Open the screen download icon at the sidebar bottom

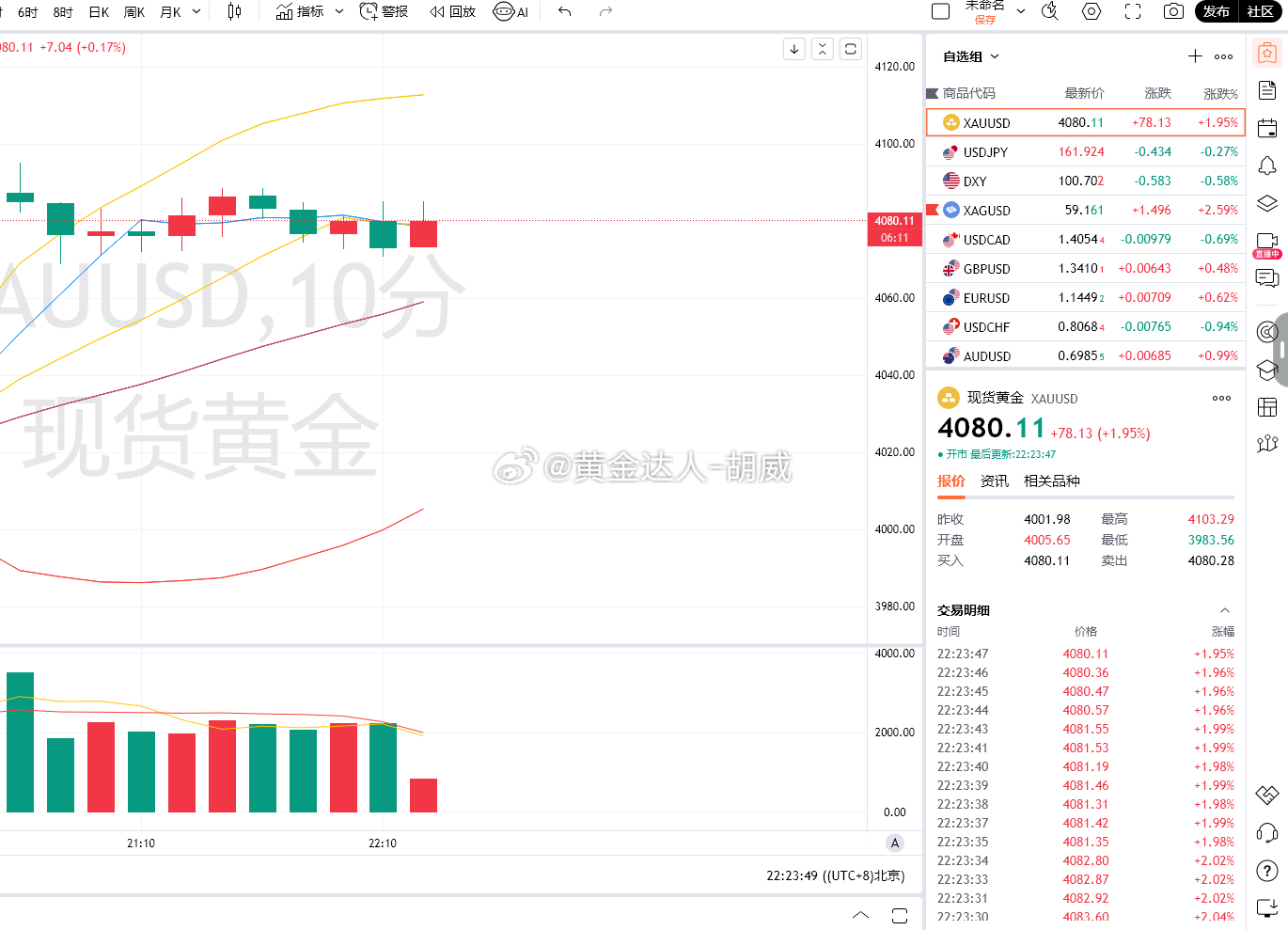(1267, 908)
